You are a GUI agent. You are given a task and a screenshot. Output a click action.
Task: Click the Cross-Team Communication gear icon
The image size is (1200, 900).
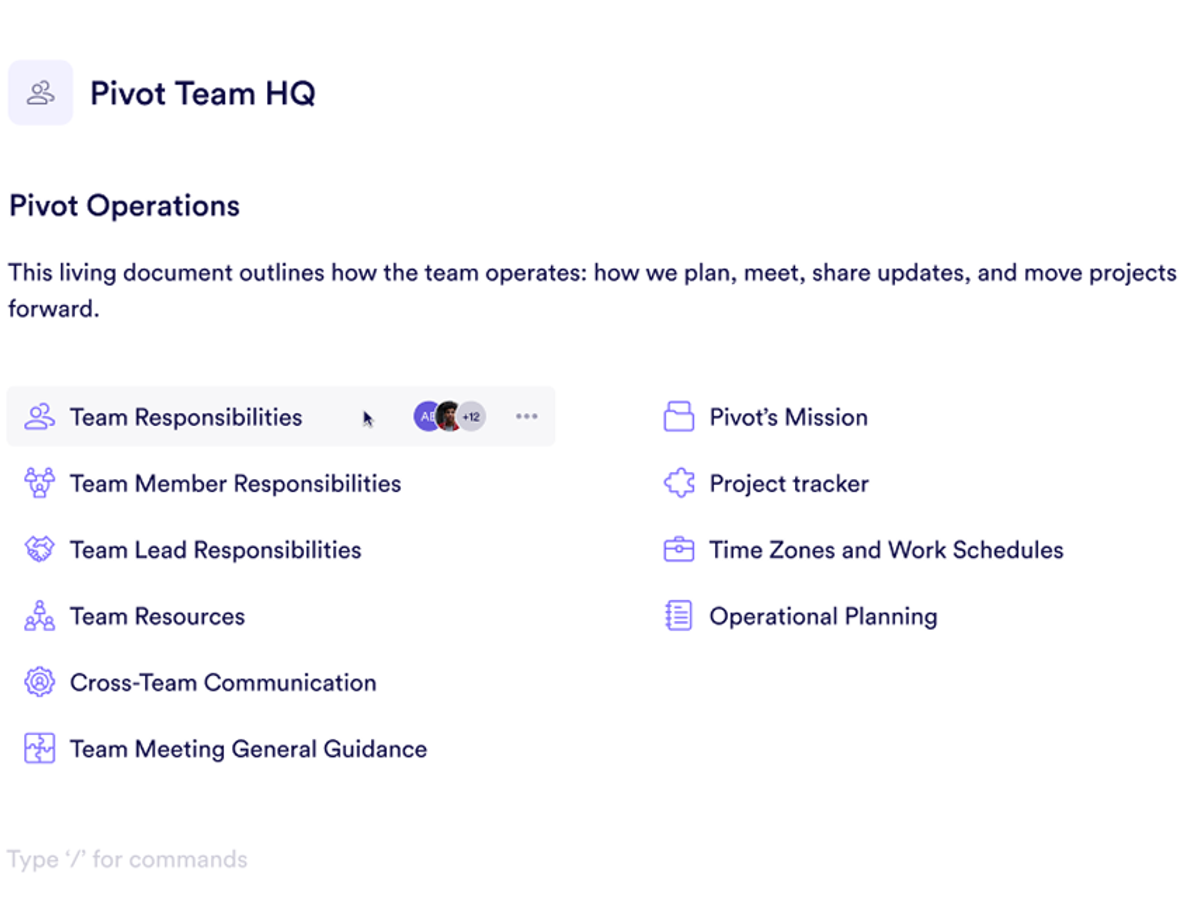click(x=39, y=682)
